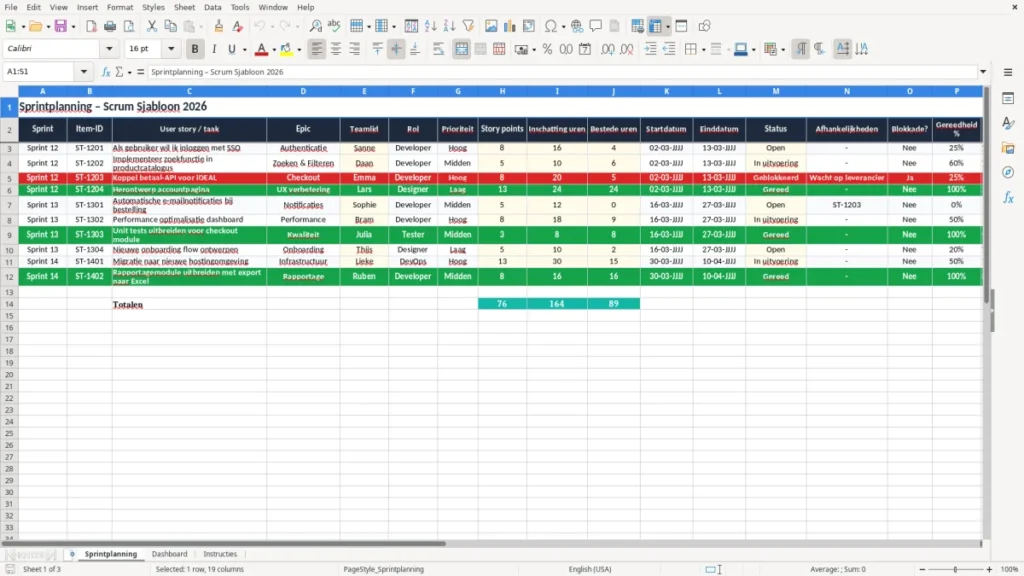Apply the yellow background color swatch

coord(286,49)
